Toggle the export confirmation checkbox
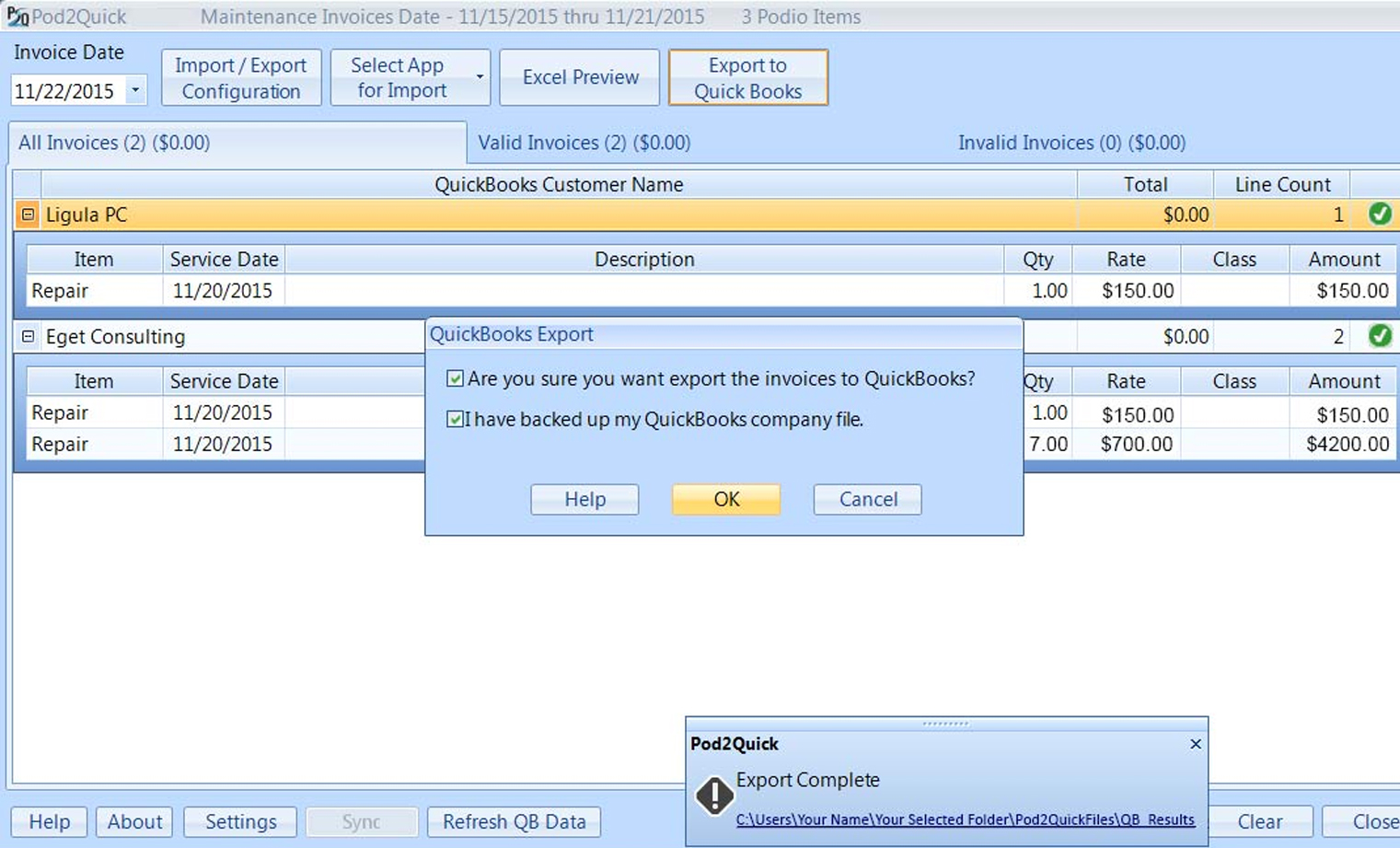Viewport: 1400px width, 848px height. (x=455, y=378)
